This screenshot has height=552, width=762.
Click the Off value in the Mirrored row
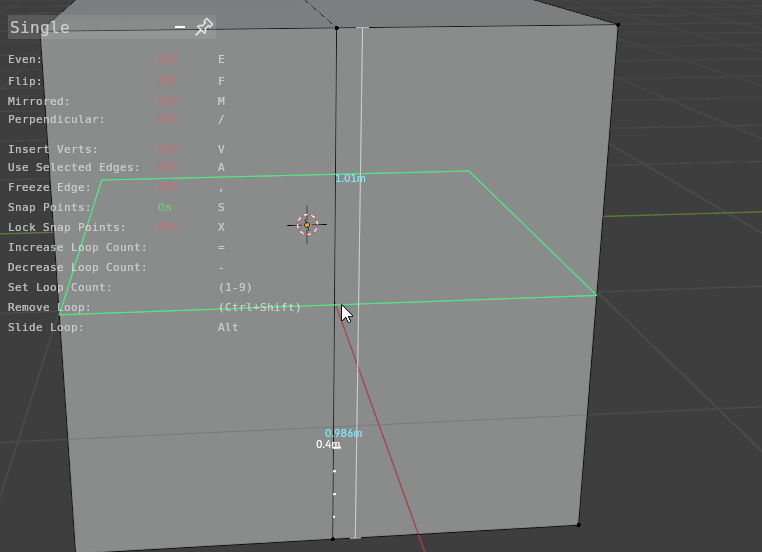pos(168,101)
